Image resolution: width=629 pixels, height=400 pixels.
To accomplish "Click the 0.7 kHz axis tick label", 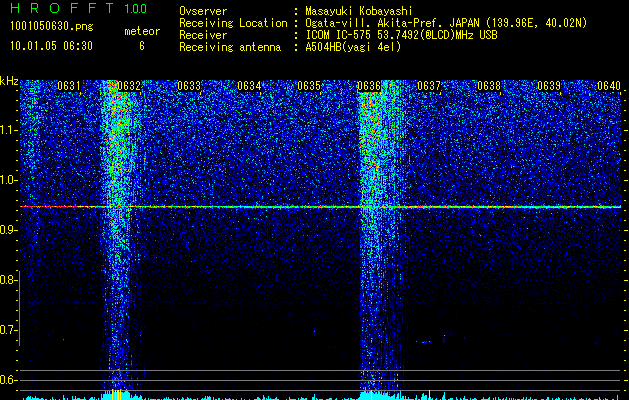I will click(8, 330).
